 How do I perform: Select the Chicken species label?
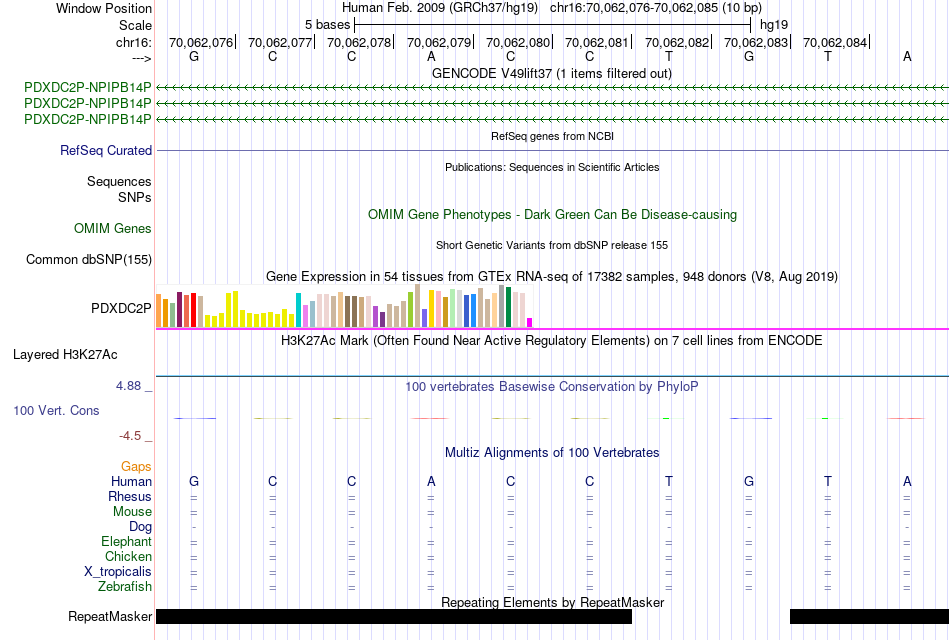point(128,556)
